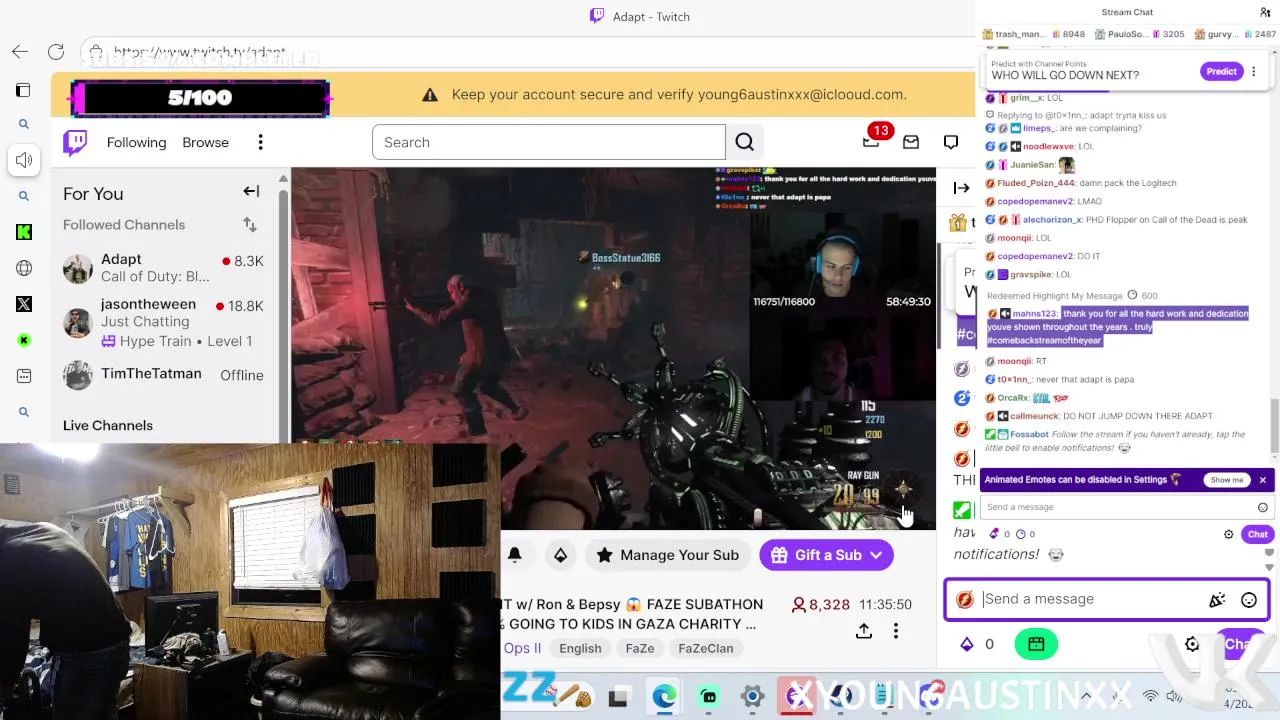The image size is (1280, 720).
Task: Open calendar widget sidebar icon
Action: tap(24, 376)
